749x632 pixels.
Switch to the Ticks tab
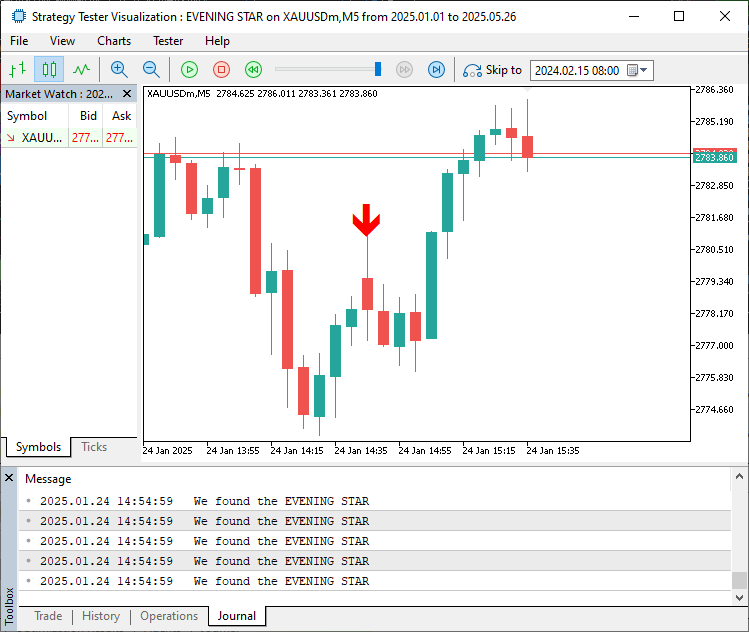[x=94, y=447]
